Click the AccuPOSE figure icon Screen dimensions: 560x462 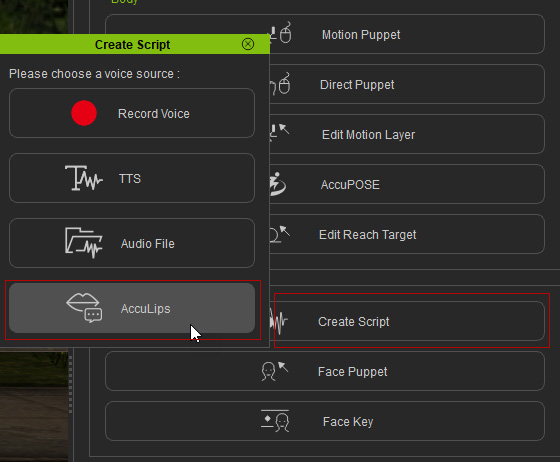278,184
